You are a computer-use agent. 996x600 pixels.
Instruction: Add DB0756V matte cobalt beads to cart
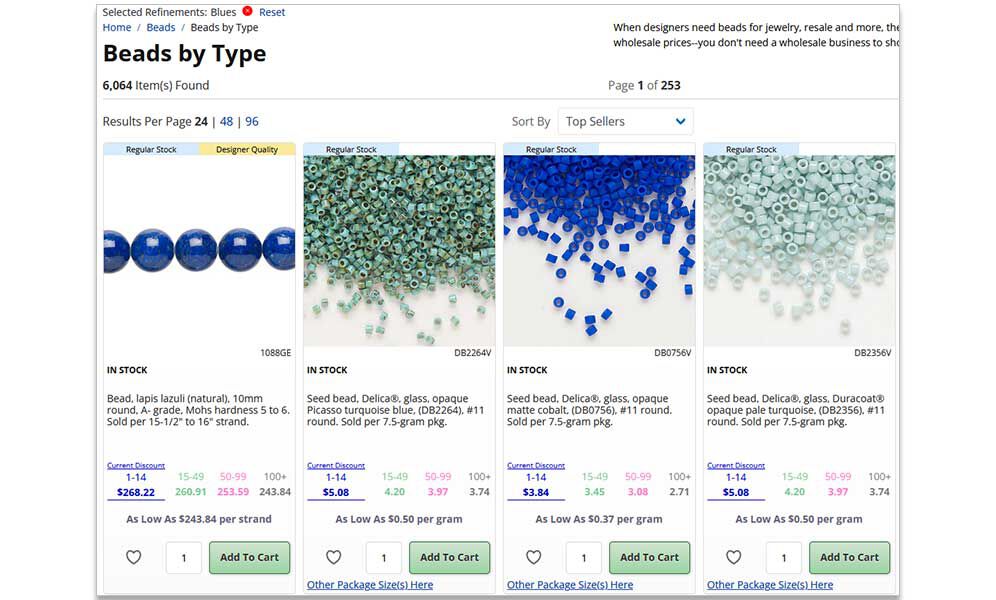tap(649, 557)
